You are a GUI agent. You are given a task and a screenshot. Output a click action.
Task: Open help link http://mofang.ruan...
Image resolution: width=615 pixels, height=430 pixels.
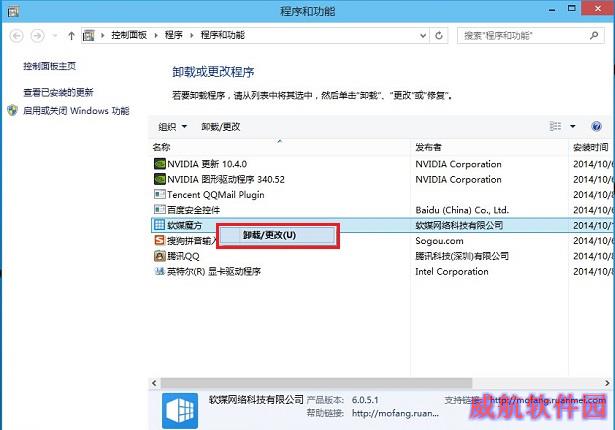click(x=395, y=413)
